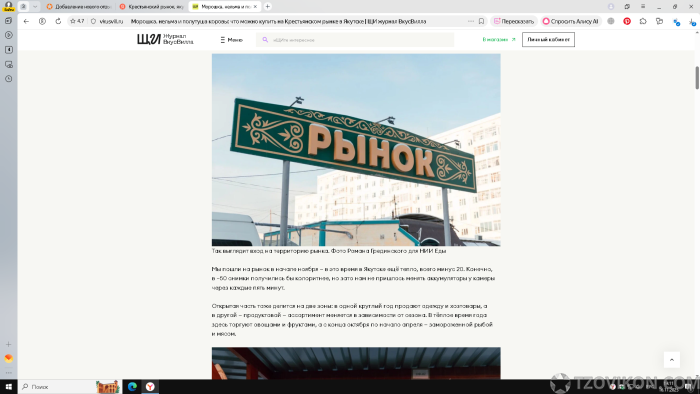Click the purple search magnifier icon
The width and height of the screenshot is (700, 394).
(x=265, y=40)
